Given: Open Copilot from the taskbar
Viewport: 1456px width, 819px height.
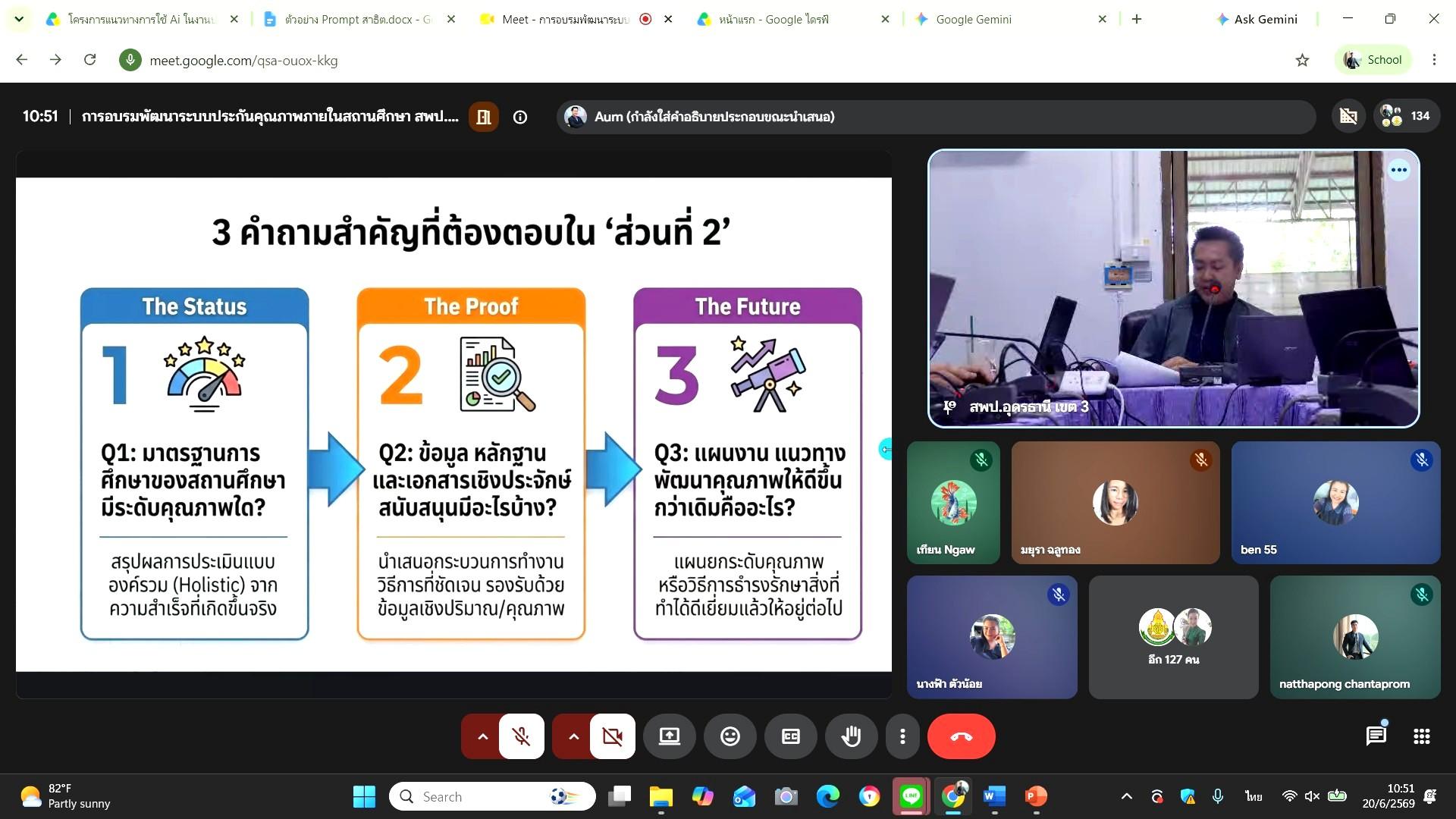Looking at the screenshot, I should tap(702, 796).
